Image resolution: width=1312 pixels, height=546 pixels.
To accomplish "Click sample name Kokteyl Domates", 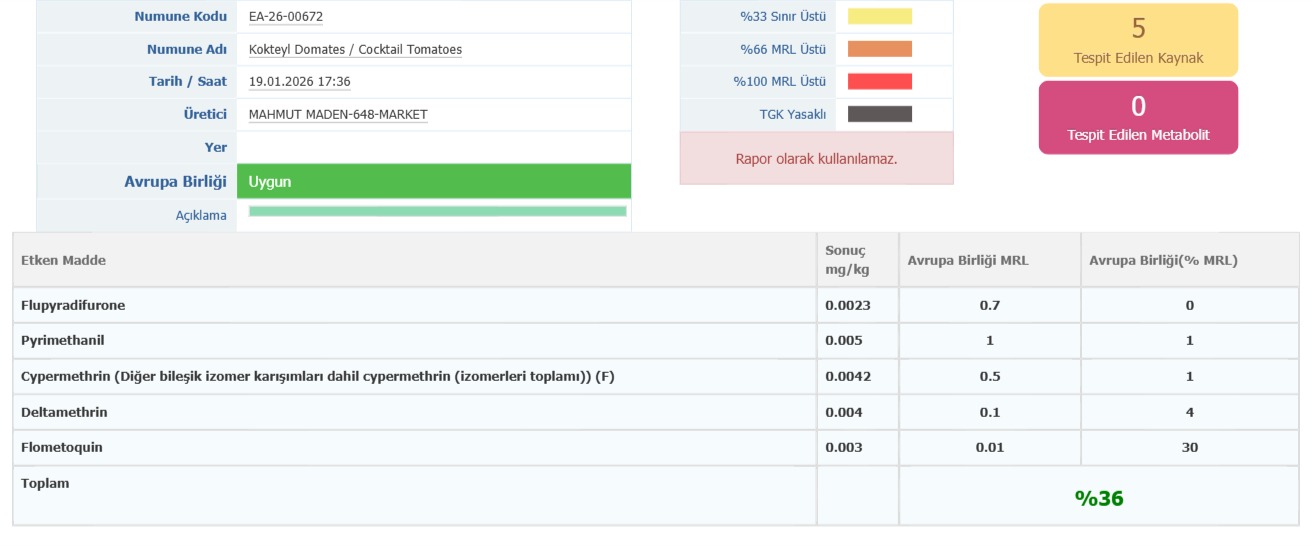I will coord(355,50).
